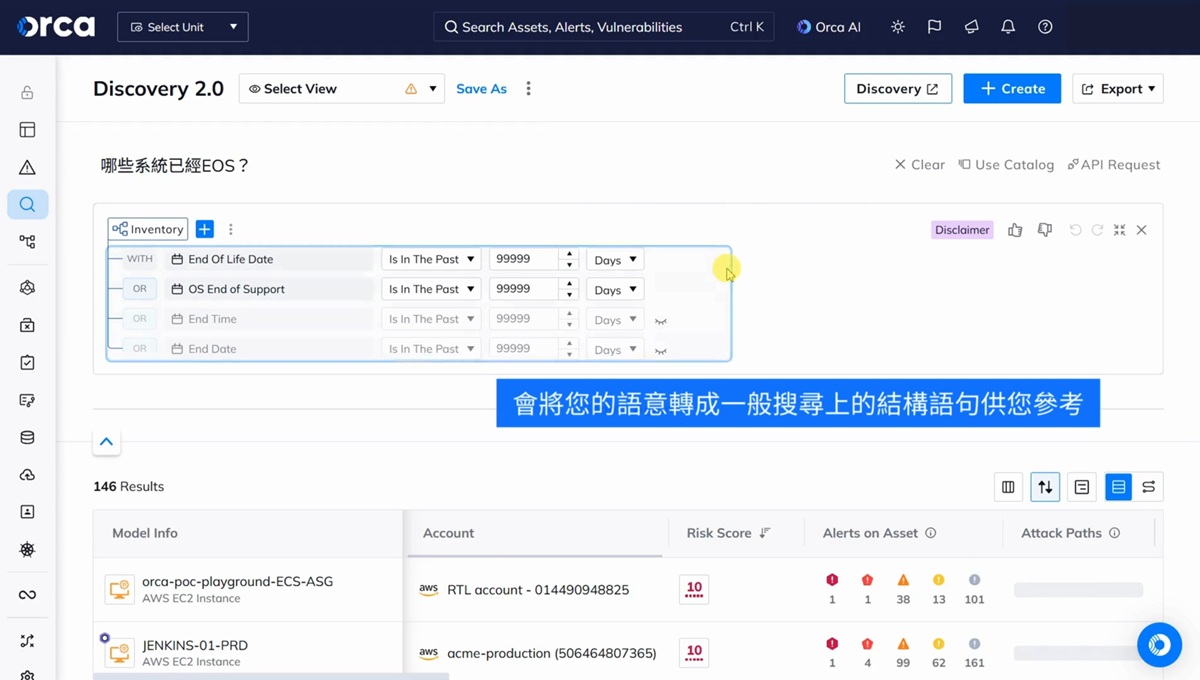
Task: Open the Days unit dropdown for OS End of Support
Action: click(x=615, y=290)
